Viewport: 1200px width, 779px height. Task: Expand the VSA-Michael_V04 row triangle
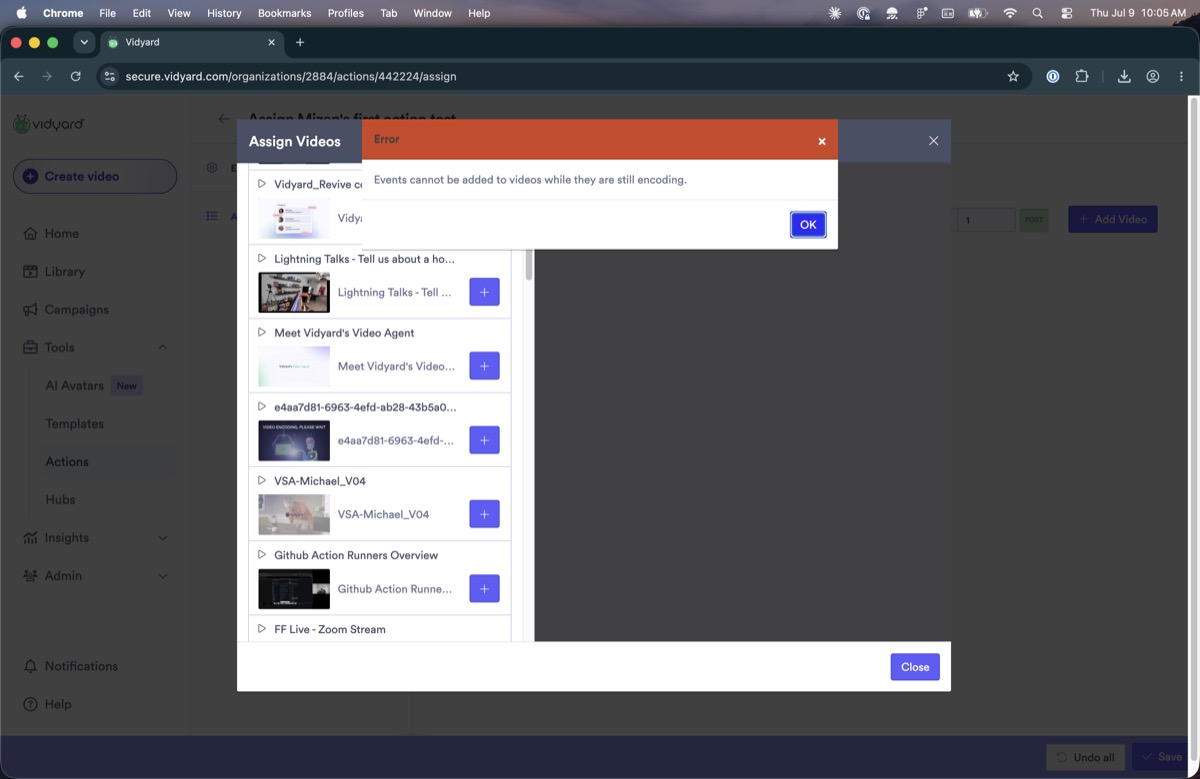click(x=262, y=480)
